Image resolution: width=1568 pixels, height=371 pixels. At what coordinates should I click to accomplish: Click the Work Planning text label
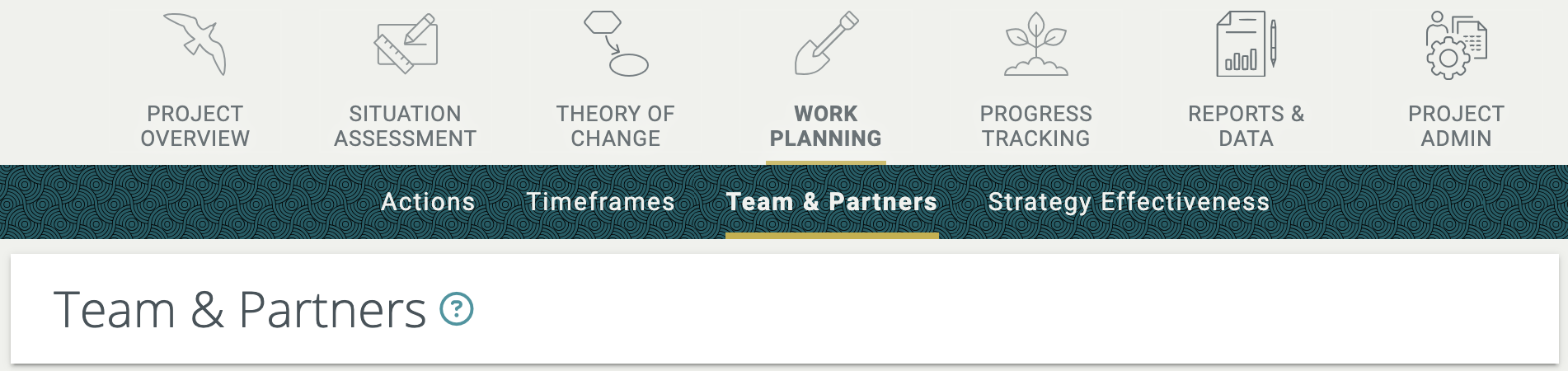coord(826,126)
